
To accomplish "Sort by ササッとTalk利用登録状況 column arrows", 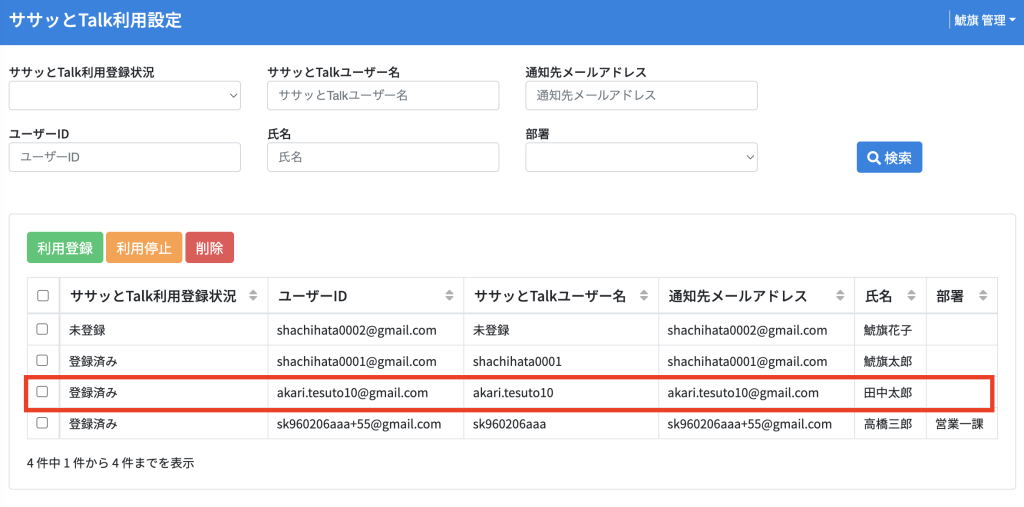I will (253, 296).
